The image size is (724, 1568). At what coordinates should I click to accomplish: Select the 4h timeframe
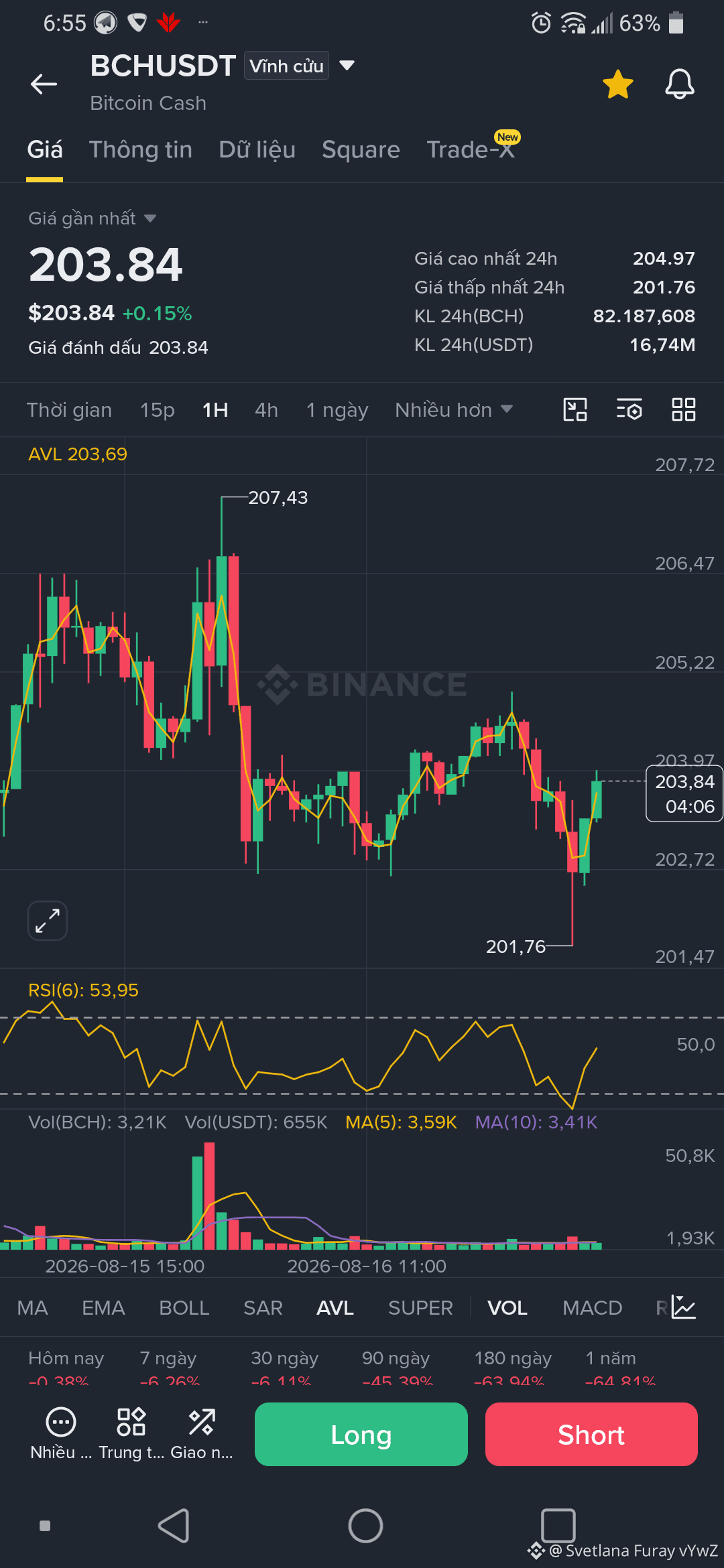[x=266, y=410]
